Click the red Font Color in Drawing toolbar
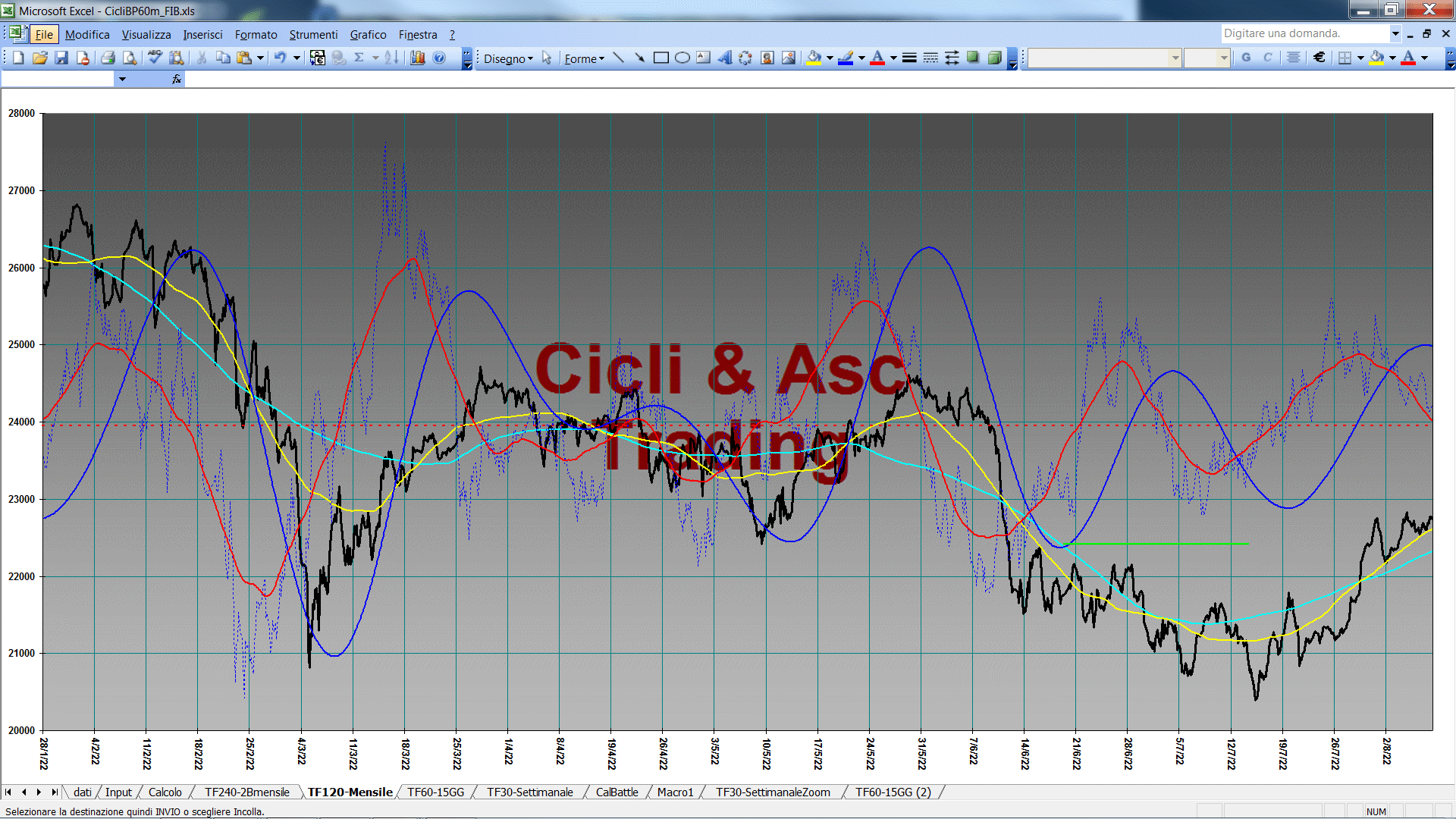Screen dimensions: 1456x819 [x=877, y=58]
